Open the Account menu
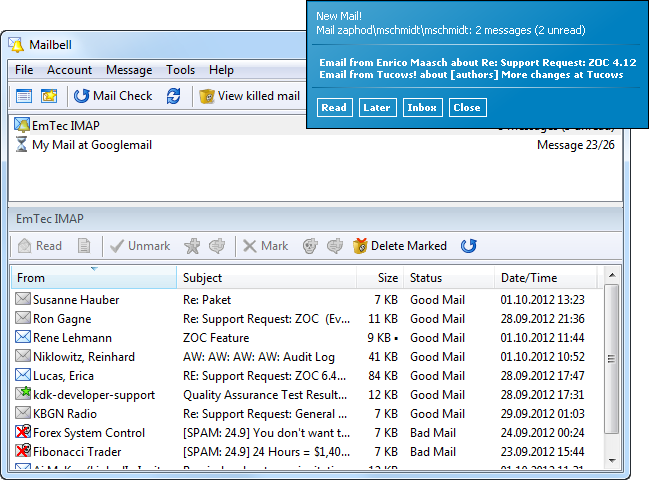This screenshot has width=650, height=480. (69, 70)
